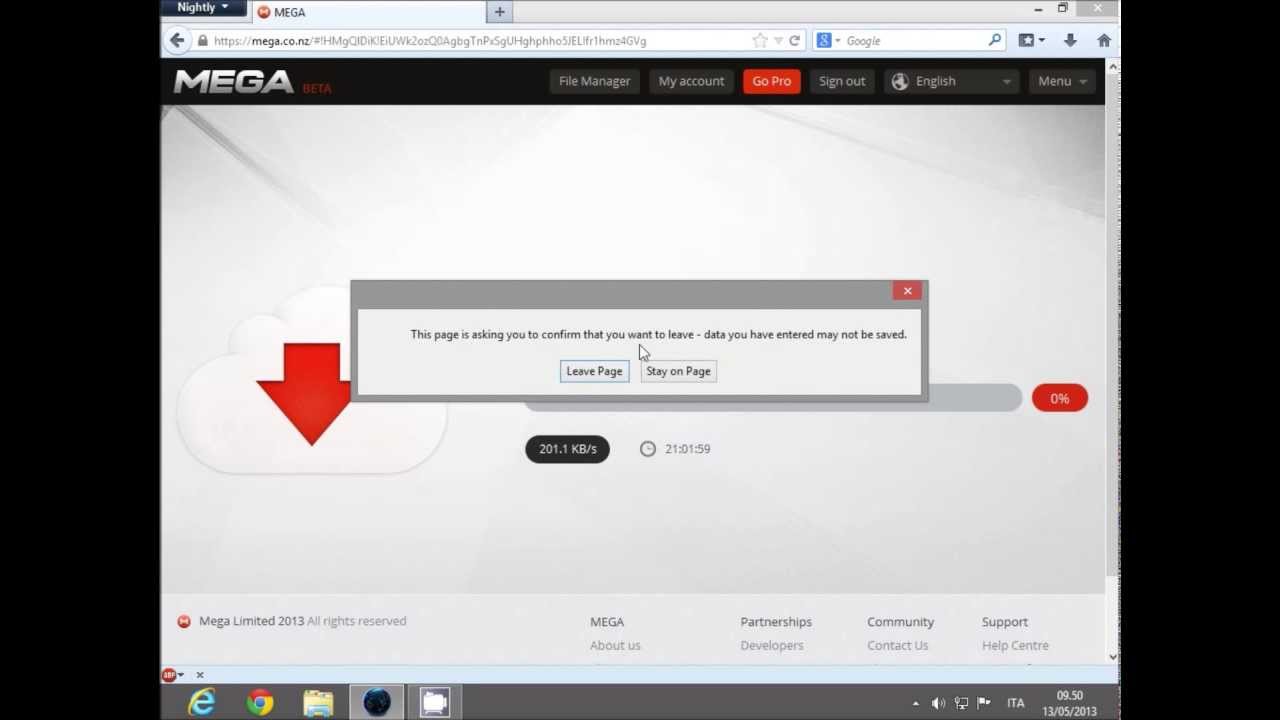The height and width of the screenshot is (720, 1280).
Task: Click the 0% progress indicator
Action: pyautogui.click(x=1060, y=398)
